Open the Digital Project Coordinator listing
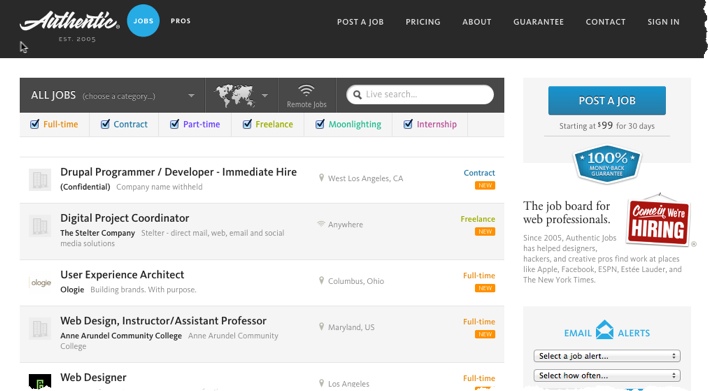This screenshot has width=708, height=391. click(x=125, y=218)
